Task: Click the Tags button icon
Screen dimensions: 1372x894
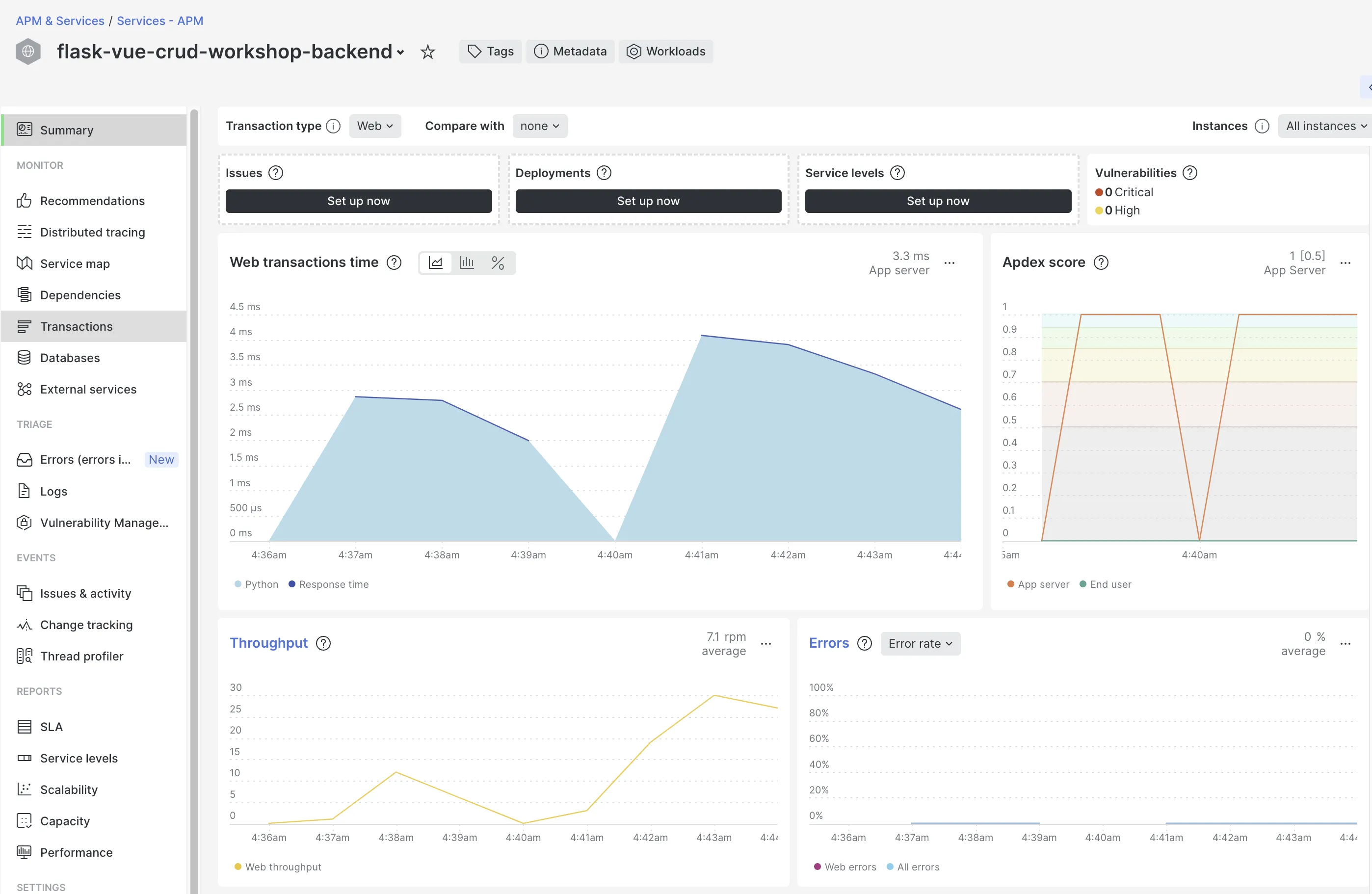Action: pyautogui.click(x=474, y=52)
